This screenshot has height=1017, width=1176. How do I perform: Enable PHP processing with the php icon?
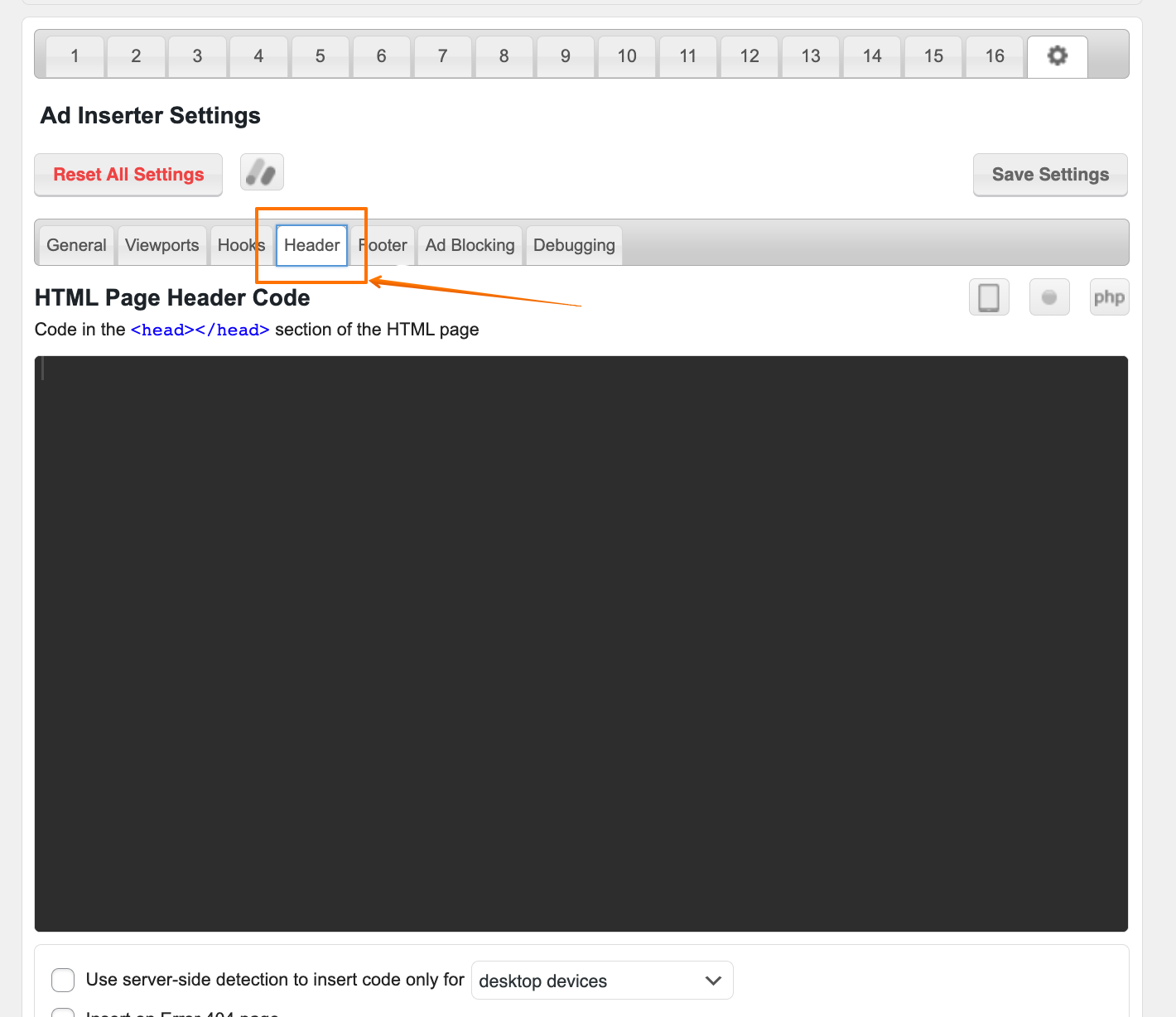(1109, 296)
